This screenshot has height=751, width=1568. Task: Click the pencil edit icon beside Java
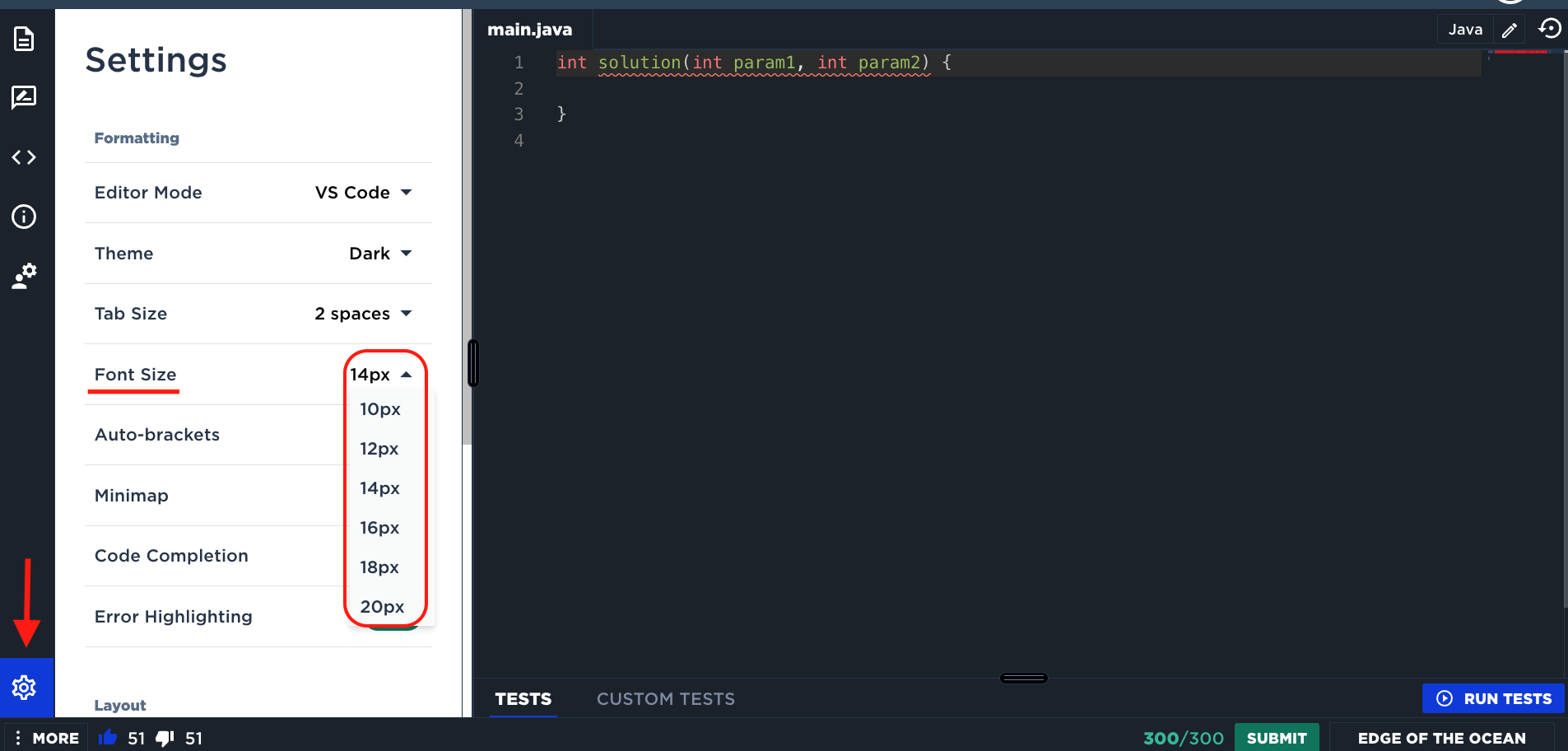1509,30
